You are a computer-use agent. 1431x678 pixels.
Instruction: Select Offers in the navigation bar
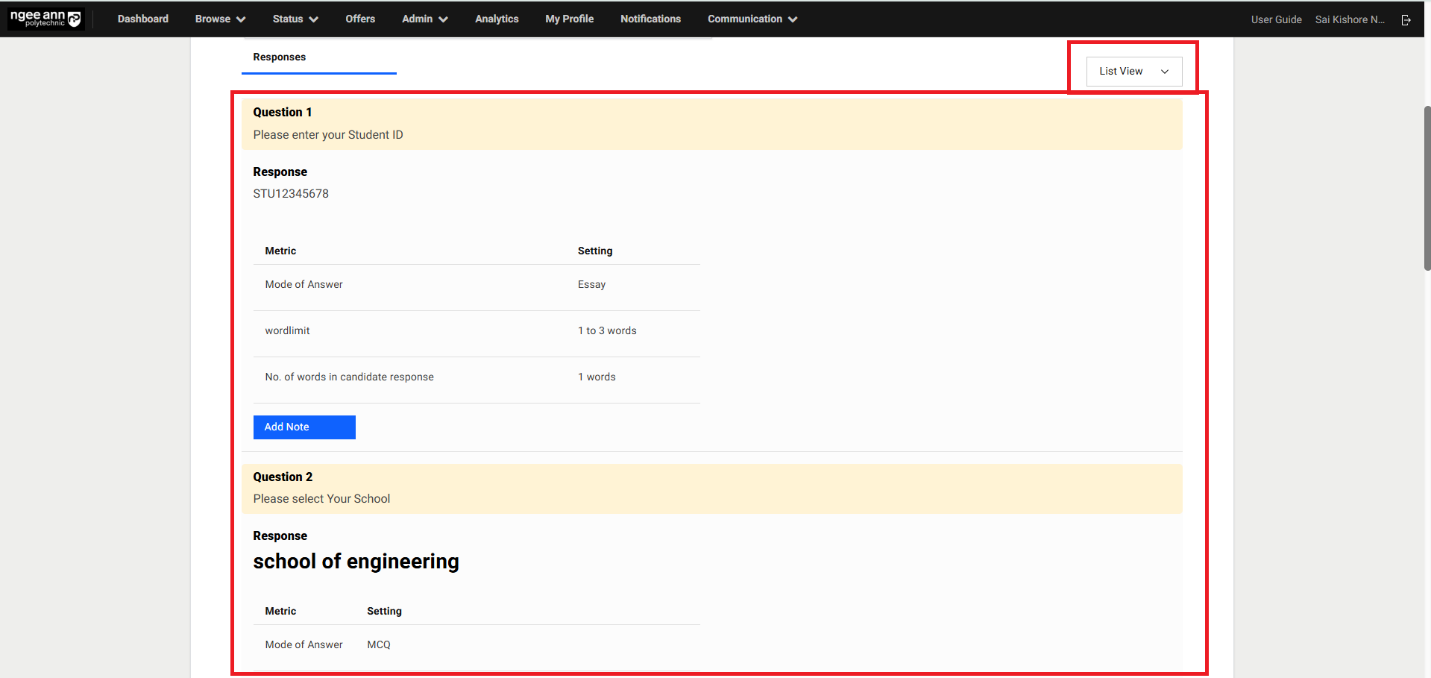coord(360,19)
